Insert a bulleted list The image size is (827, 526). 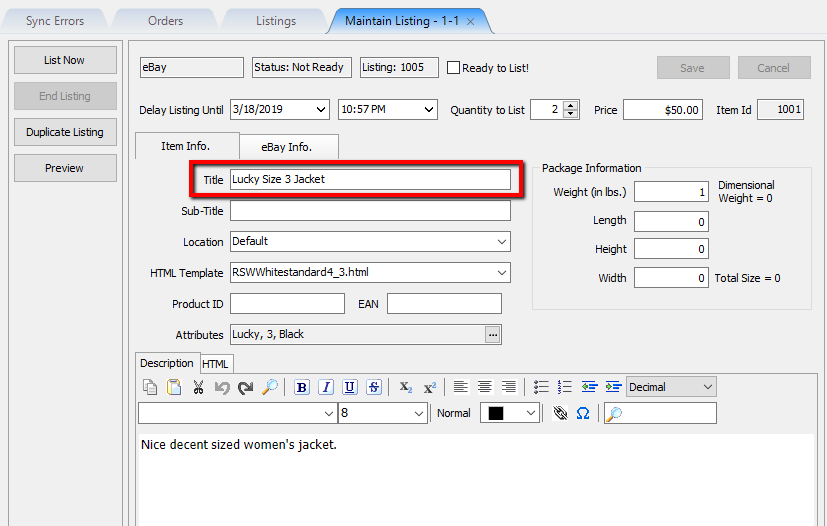pos(541,387)
